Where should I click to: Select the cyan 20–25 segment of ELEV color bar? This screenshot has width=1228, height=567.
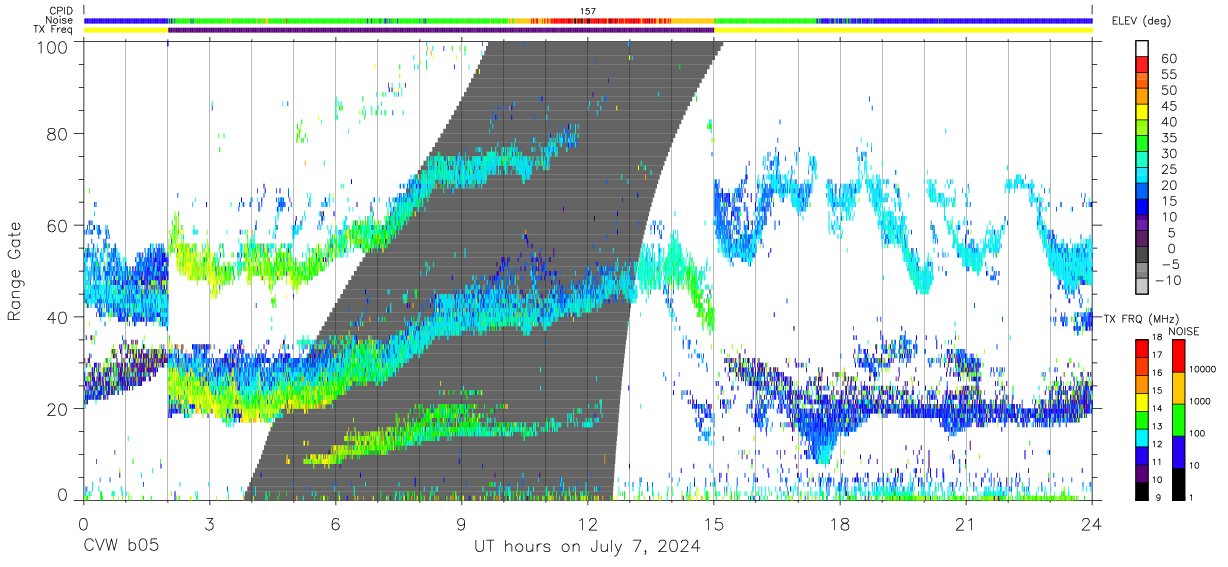pyautogui.click(x=1142, y=175)
